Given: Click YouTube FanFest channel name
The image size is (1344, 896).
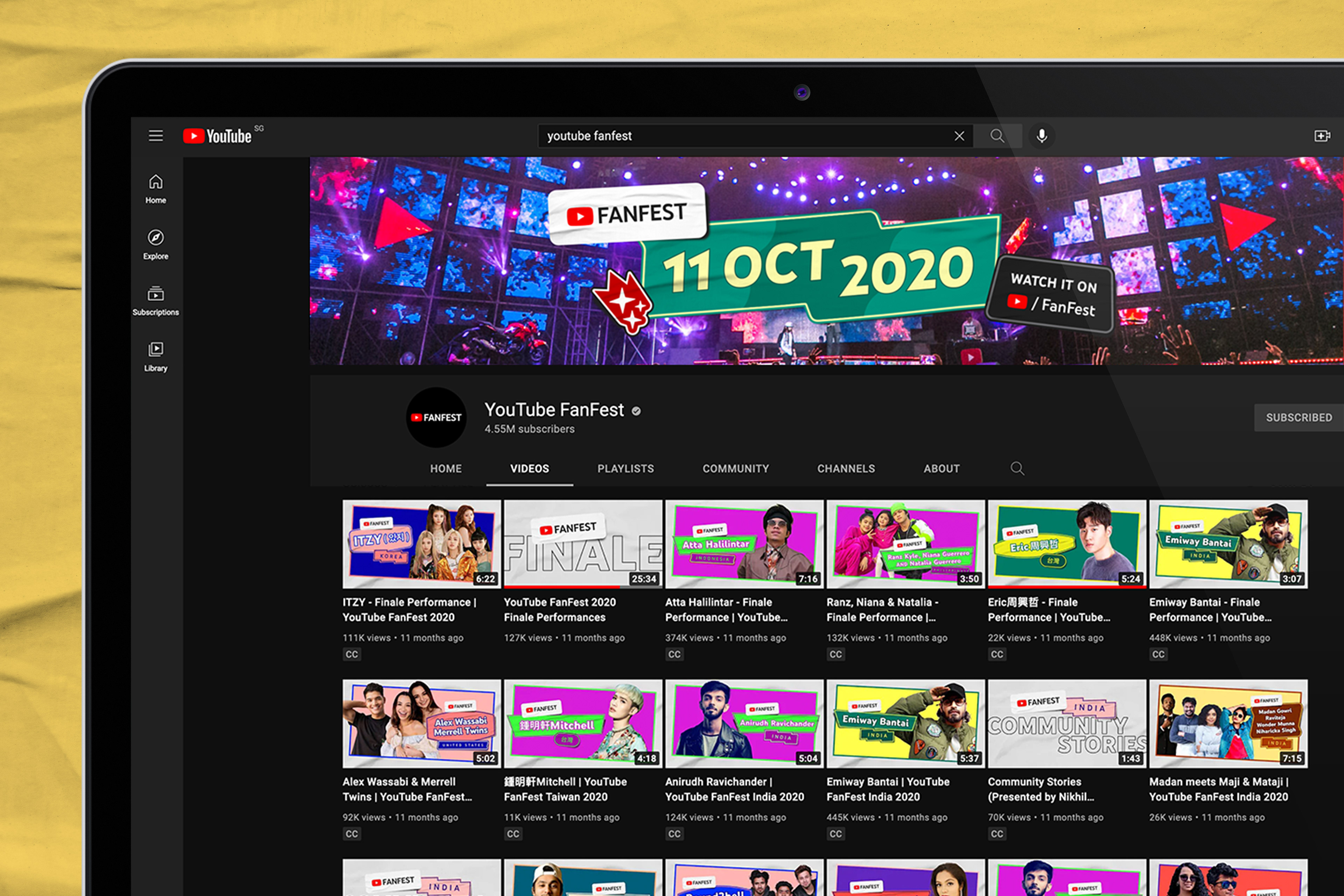Looking at the screenshot, I should (x=554, y=410).
